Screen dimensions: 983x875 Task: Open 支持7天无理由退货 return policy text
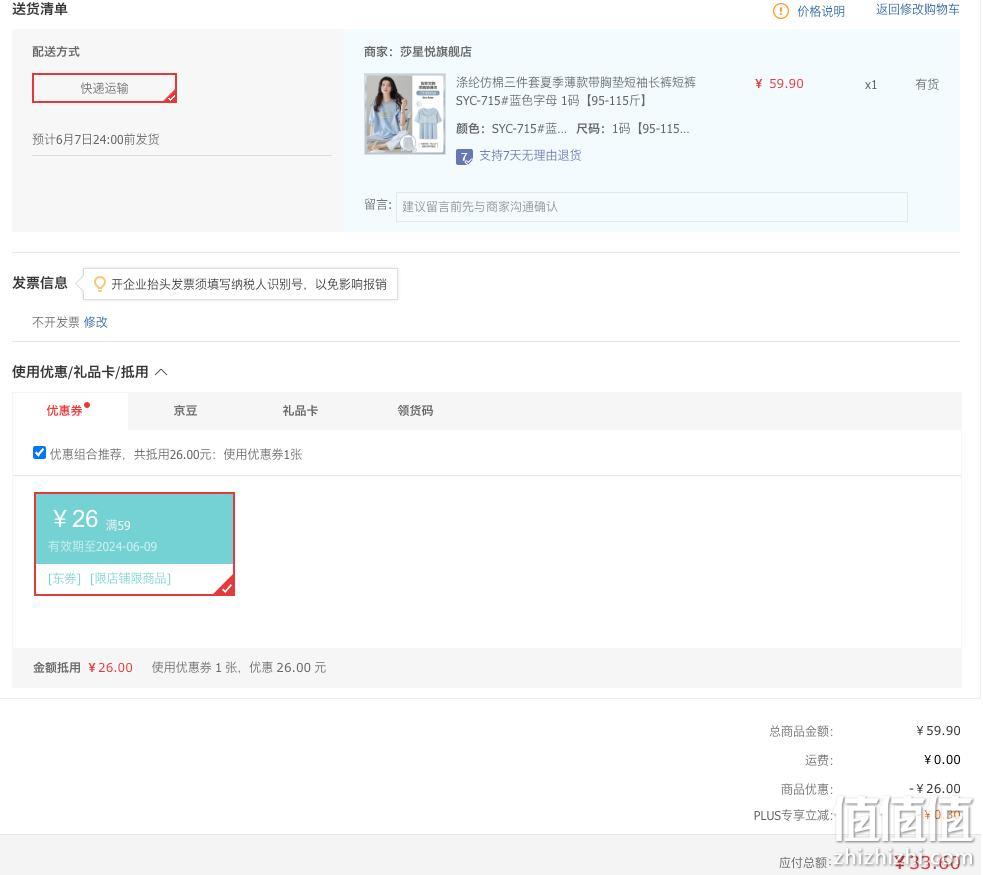tap(530, 155)
